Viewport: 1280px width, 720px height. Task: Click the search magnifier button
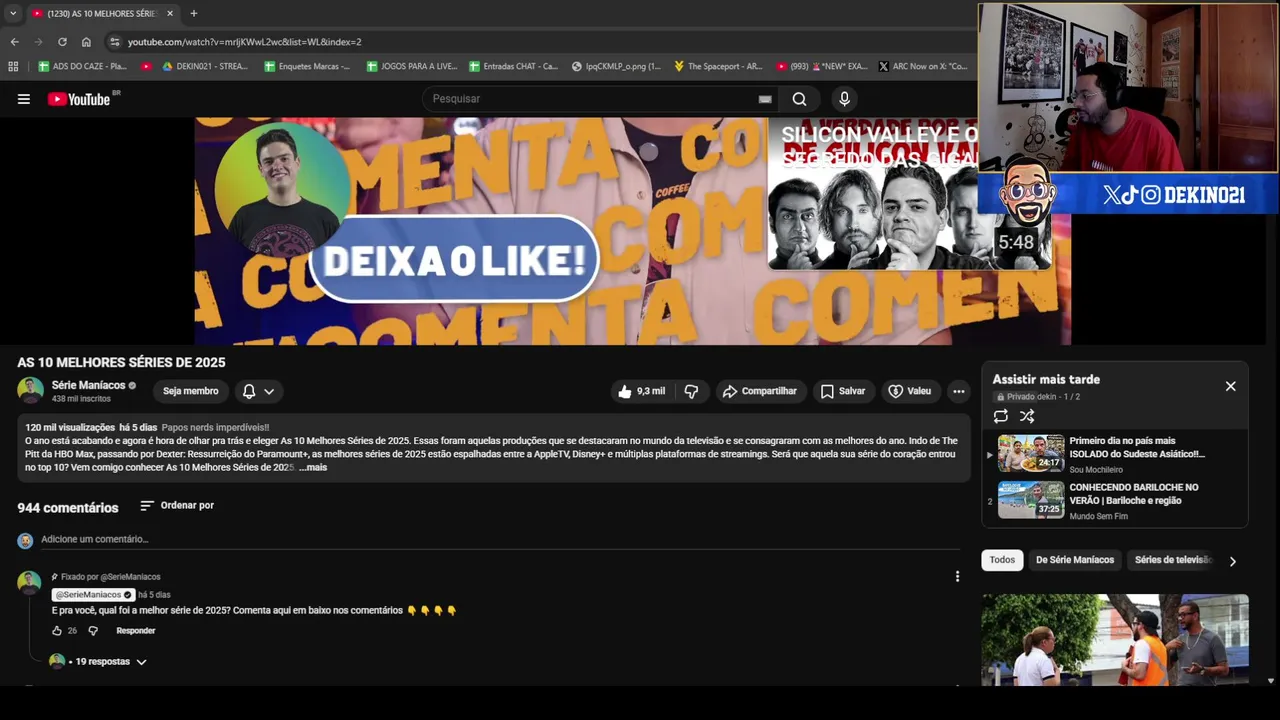pos(799,99)
